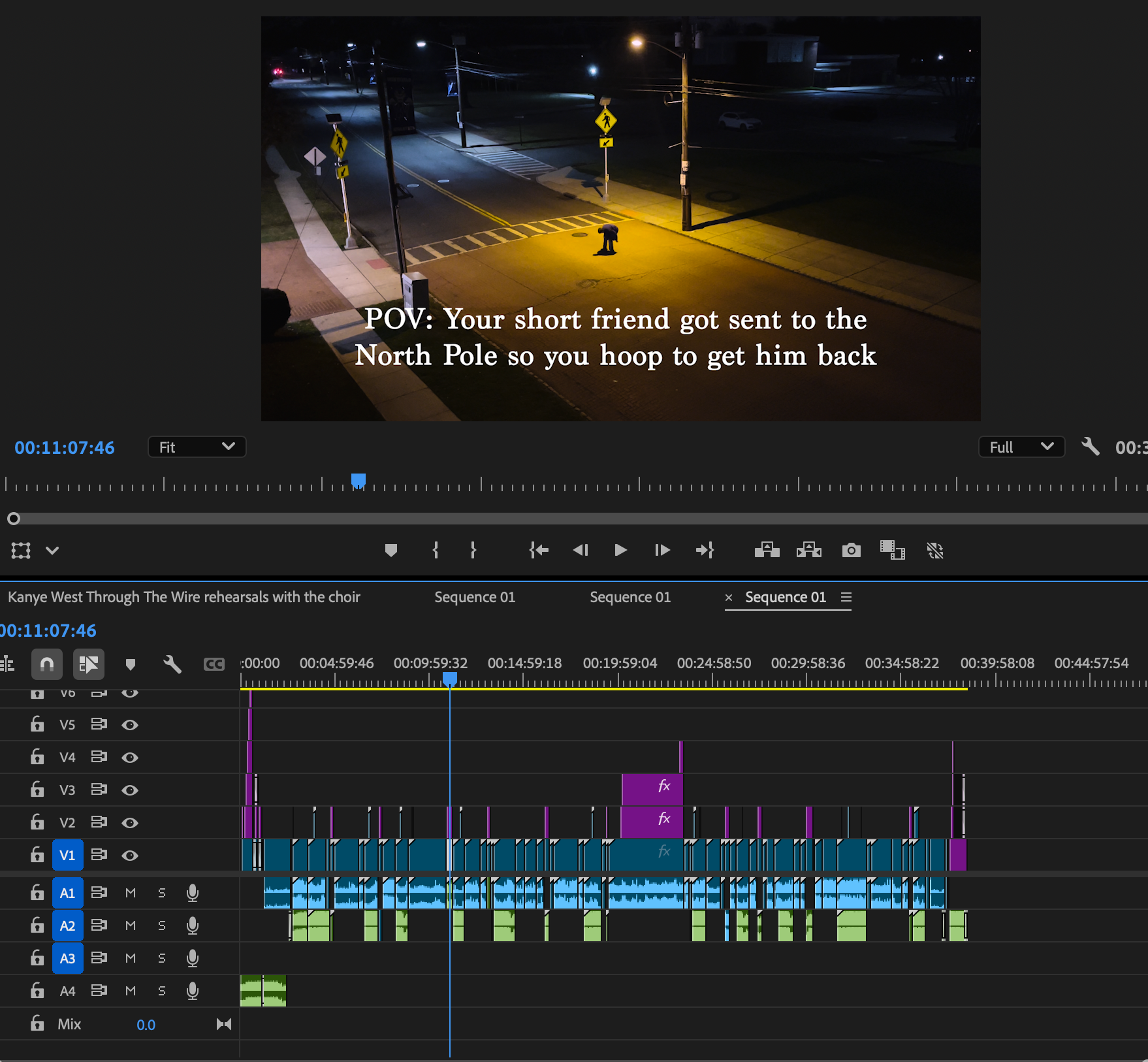The width and height of the screenshot is (1148, 1062).
Task: Toggle lock on track V2
Action: pos(37,822)
